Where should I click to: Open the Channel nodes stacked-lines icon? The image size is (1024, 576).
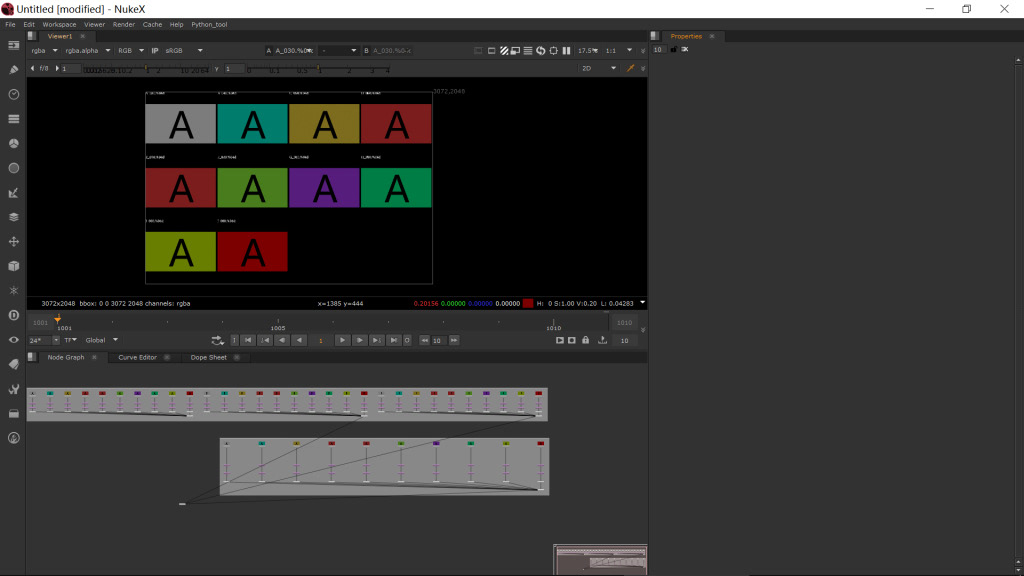tap(14, 119)
